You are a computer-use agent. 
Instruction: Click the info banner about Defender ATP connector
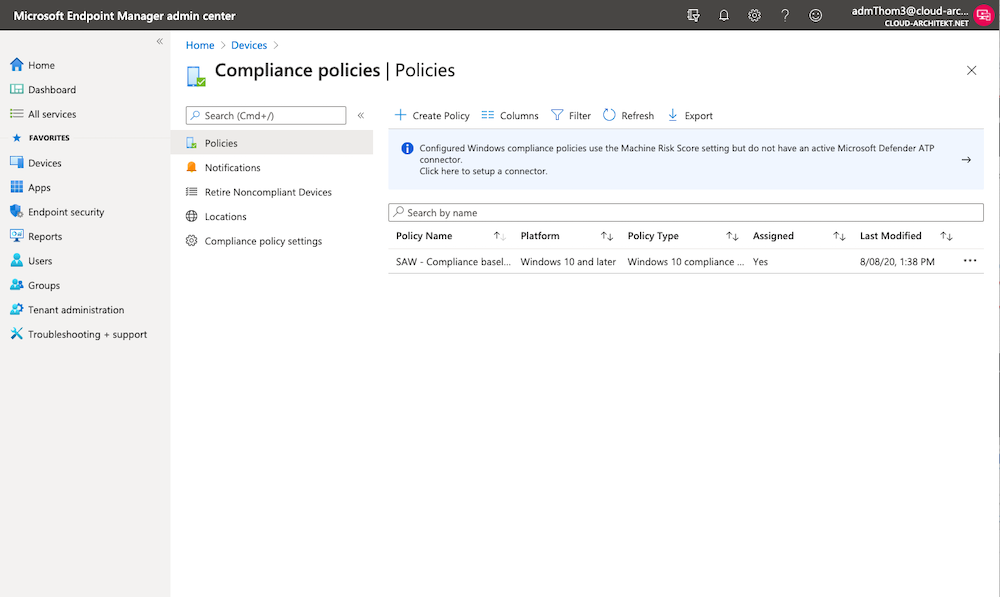[686, 159]
